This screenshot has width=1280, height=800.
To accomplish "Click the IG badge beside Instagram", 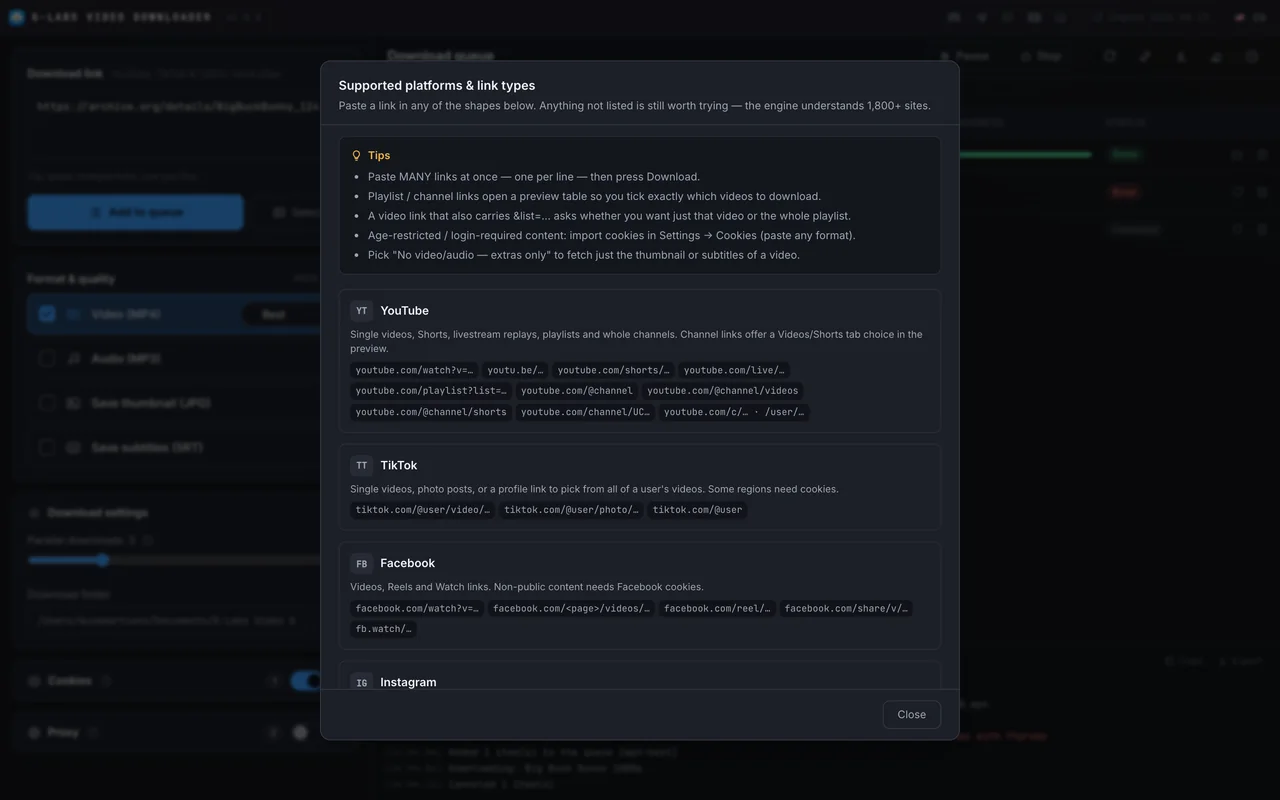I will coord(361,682).
